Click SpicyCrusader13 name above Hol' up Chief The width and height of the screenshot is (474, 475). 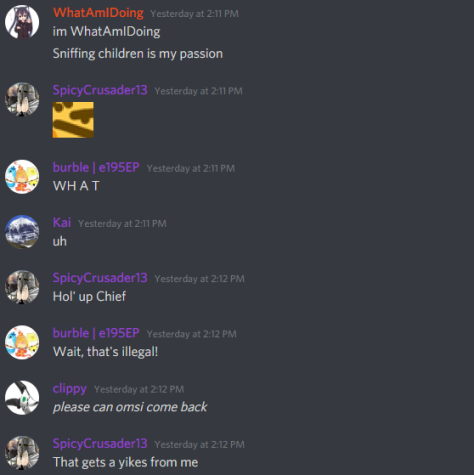pos(100,278)
